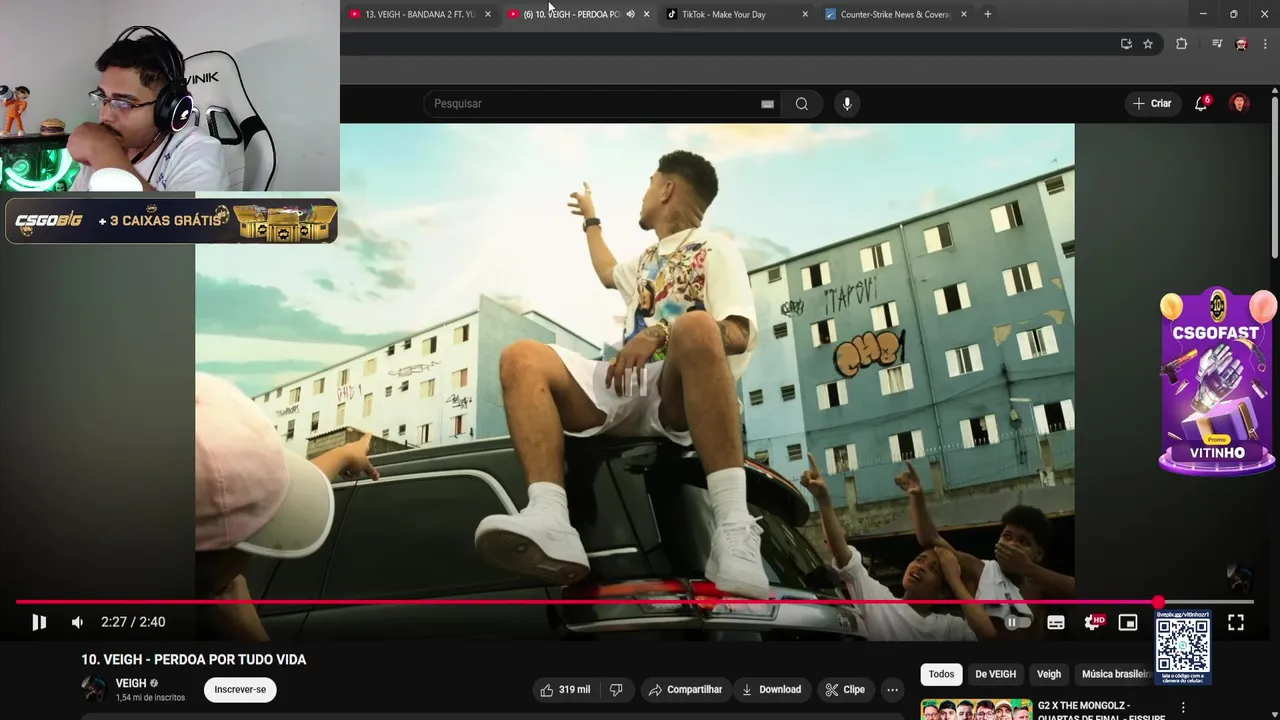1280x720 pixels.
Task: Select the Música brasileira filter chip
Action: pyautogui.click(x=1114, y=674)
